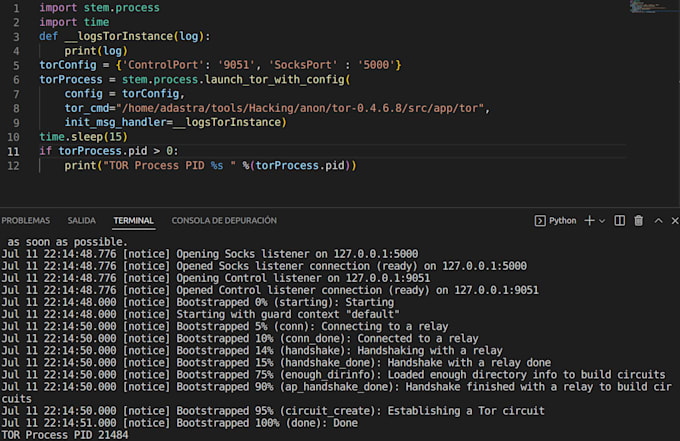
Task: Split the terminal with the split icon
Action: (x=620, y=221)
